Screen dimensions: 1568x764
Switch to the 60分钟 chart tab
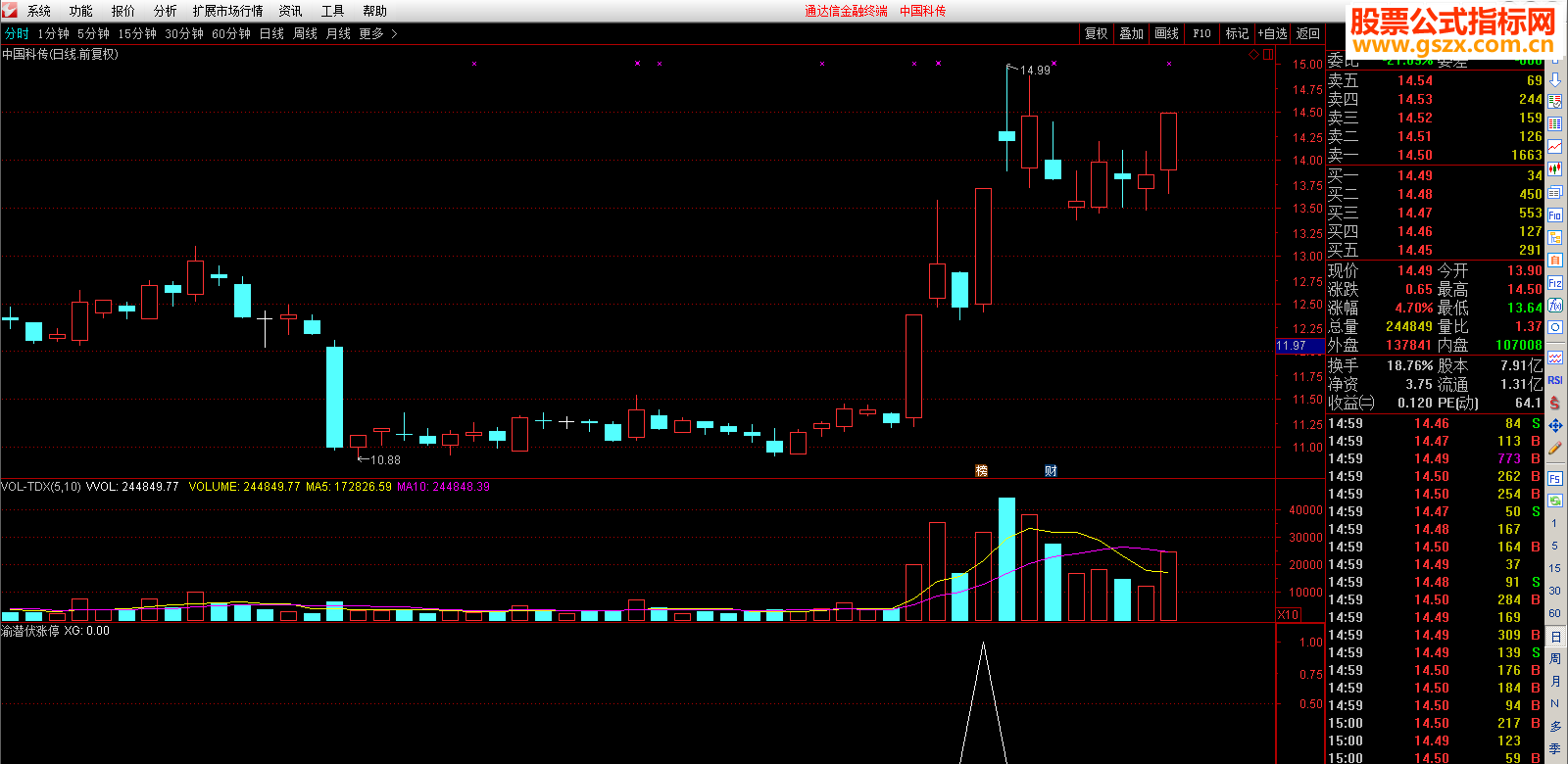tap(231, 33)
